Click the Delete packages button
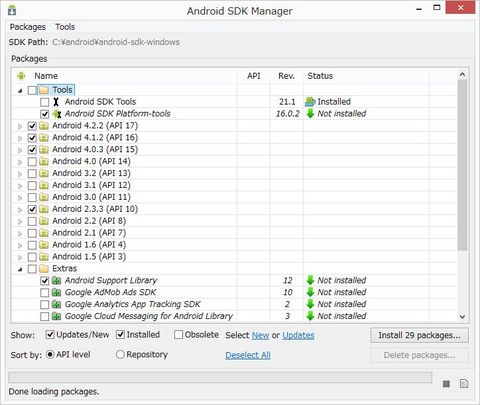 click(419, 355)
